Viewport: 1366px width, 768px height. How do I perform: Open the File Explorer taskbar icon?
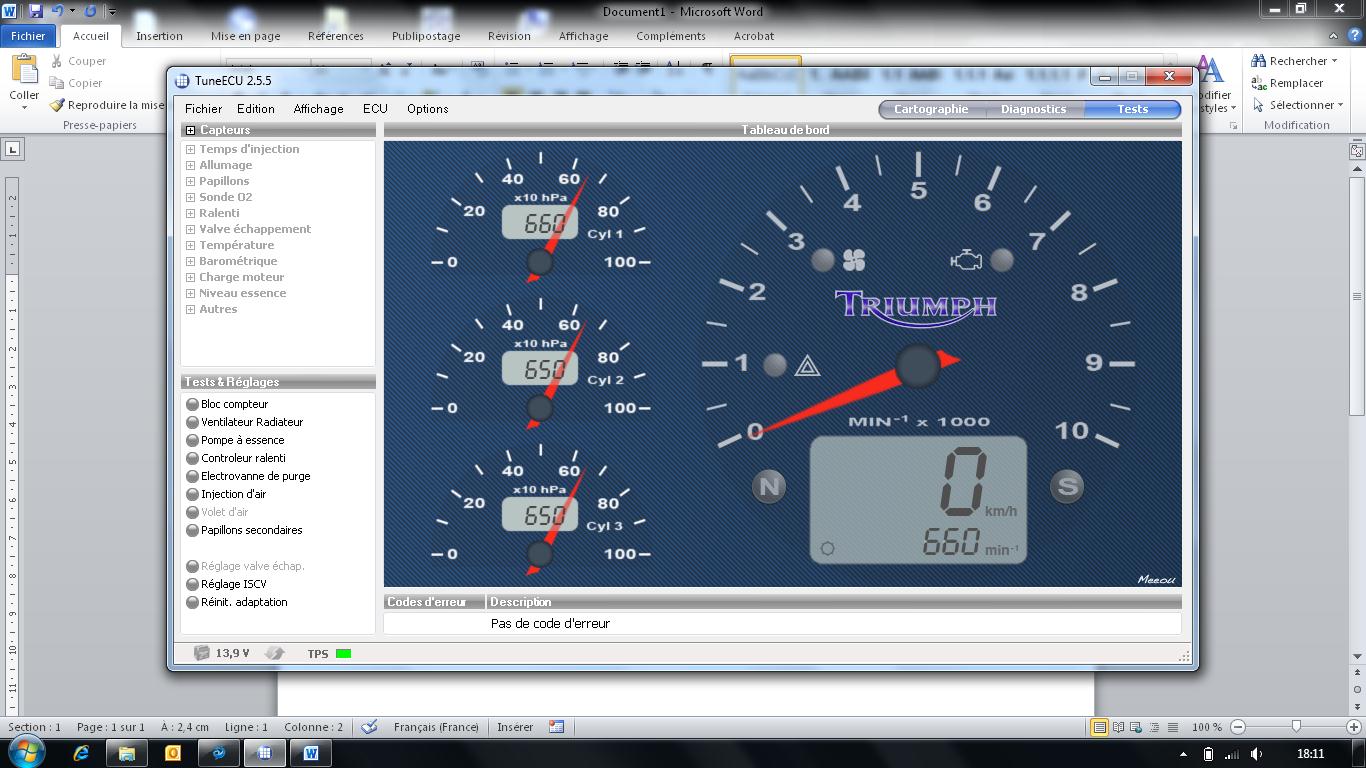(x=127, y=753)
